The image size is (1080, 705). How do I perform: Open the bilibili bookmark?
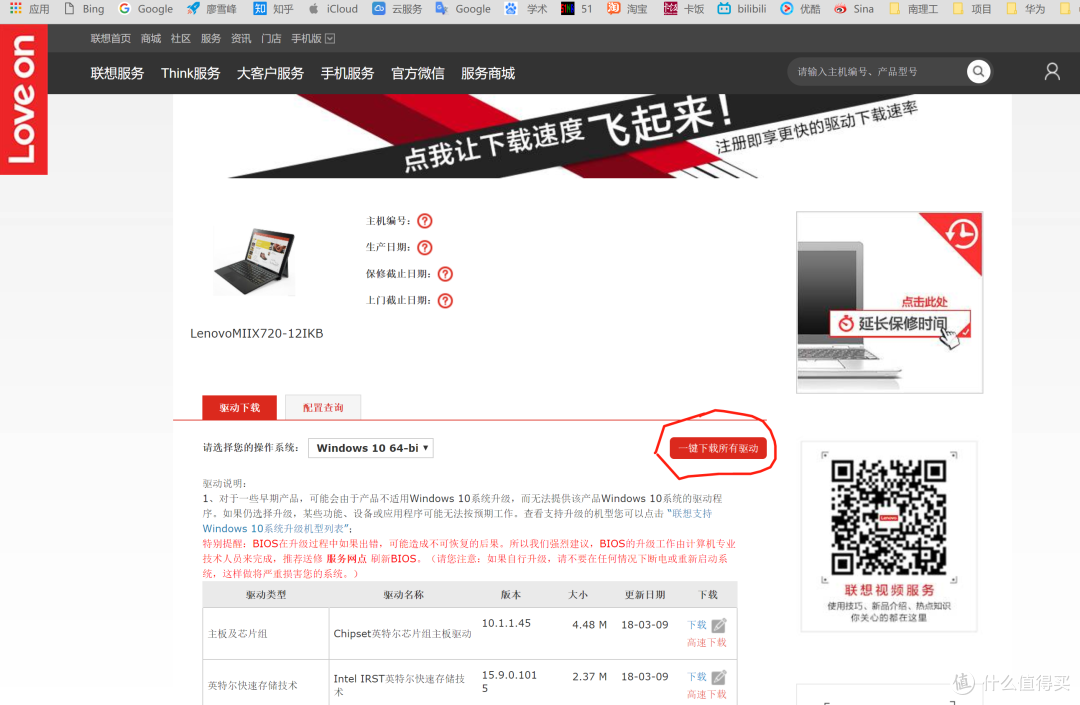coord(742,9)
